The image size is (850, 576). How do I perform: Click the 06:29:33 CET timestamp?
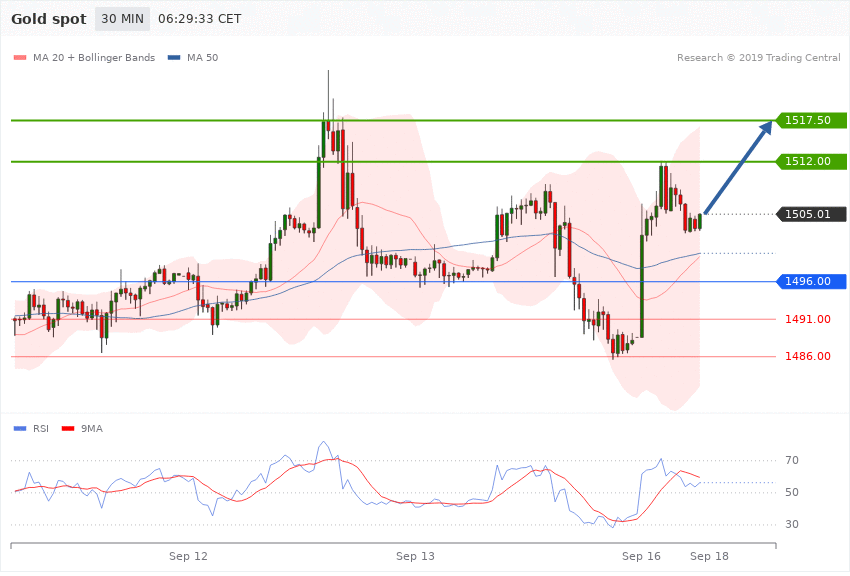click(x=199, y=19)
